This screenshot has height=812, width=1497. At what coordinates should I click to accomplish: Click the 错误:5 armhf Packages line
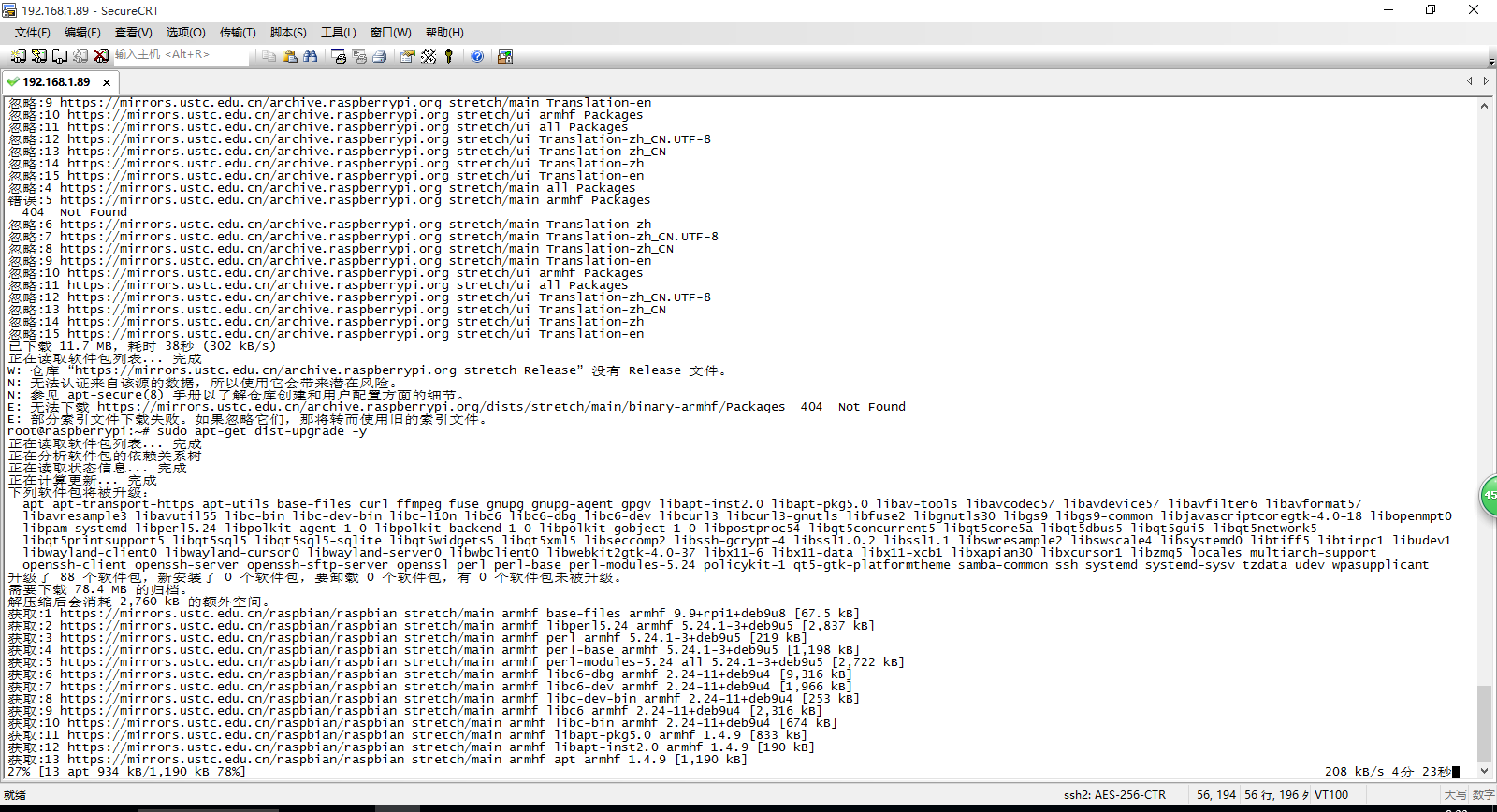(329, 200)
